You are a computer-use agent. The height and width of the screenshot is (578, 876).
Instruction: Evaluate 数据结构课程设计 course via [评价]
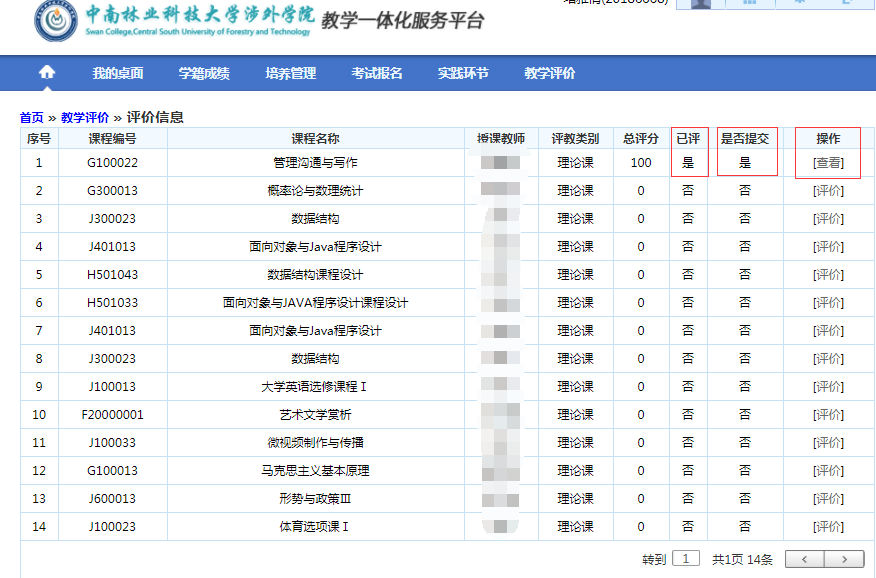pyautogui.click(x=828, y=275)
